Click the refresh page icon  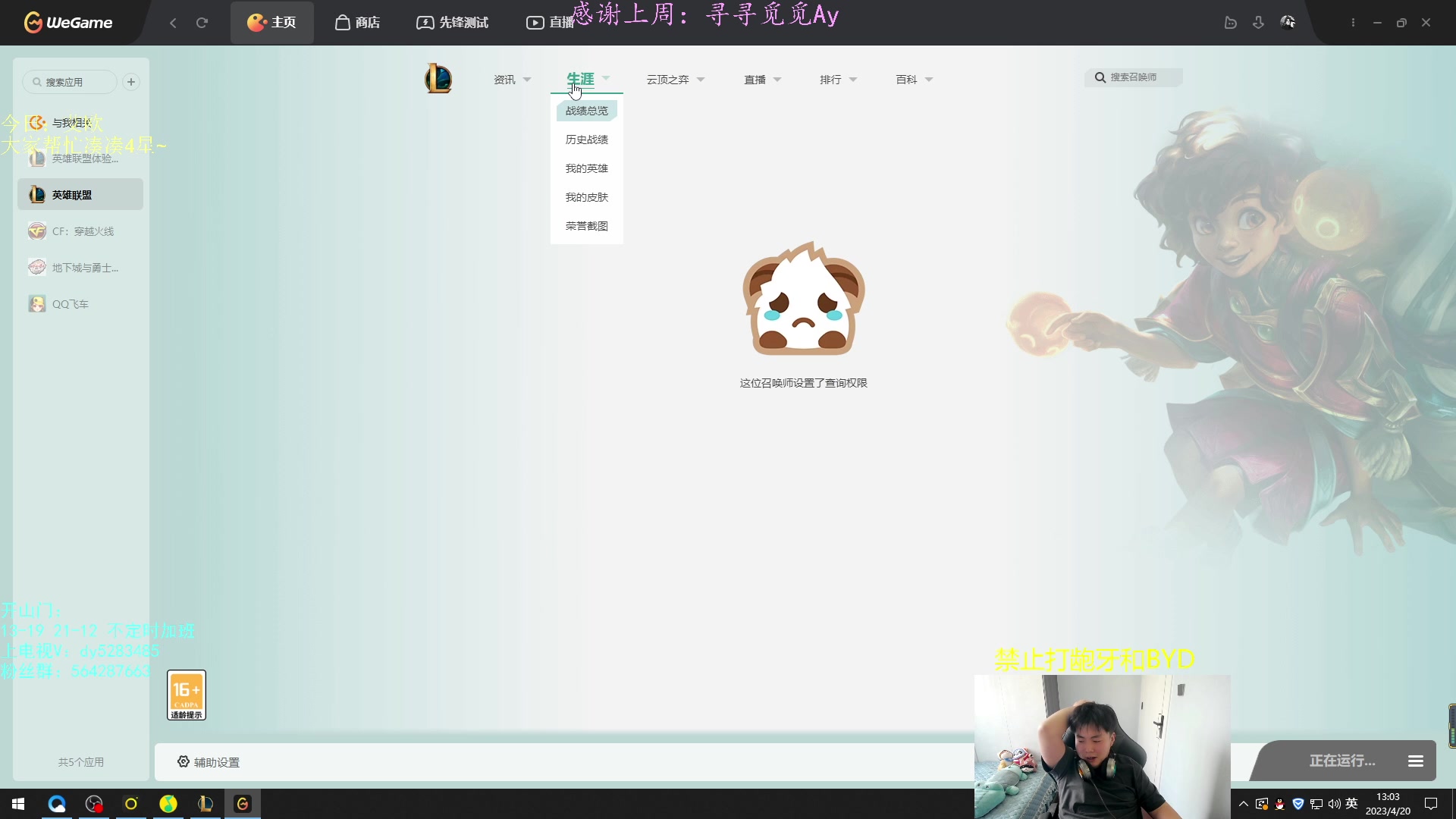click(x=202, y=23)
